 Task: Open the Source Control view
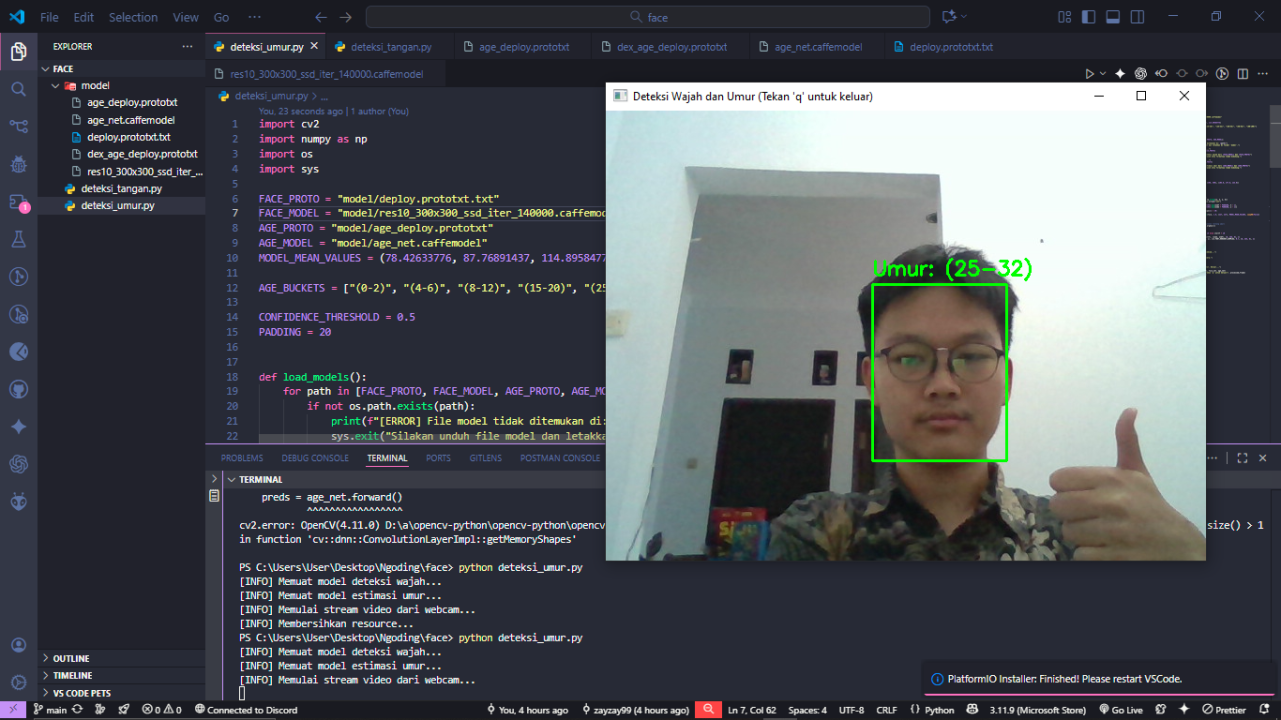pos(18,126)
